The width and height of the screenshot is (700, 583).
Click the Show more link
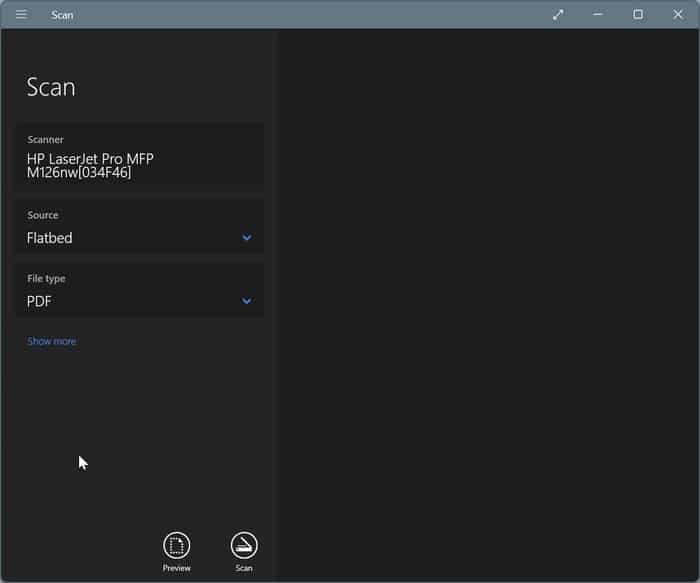click(51, 341)
